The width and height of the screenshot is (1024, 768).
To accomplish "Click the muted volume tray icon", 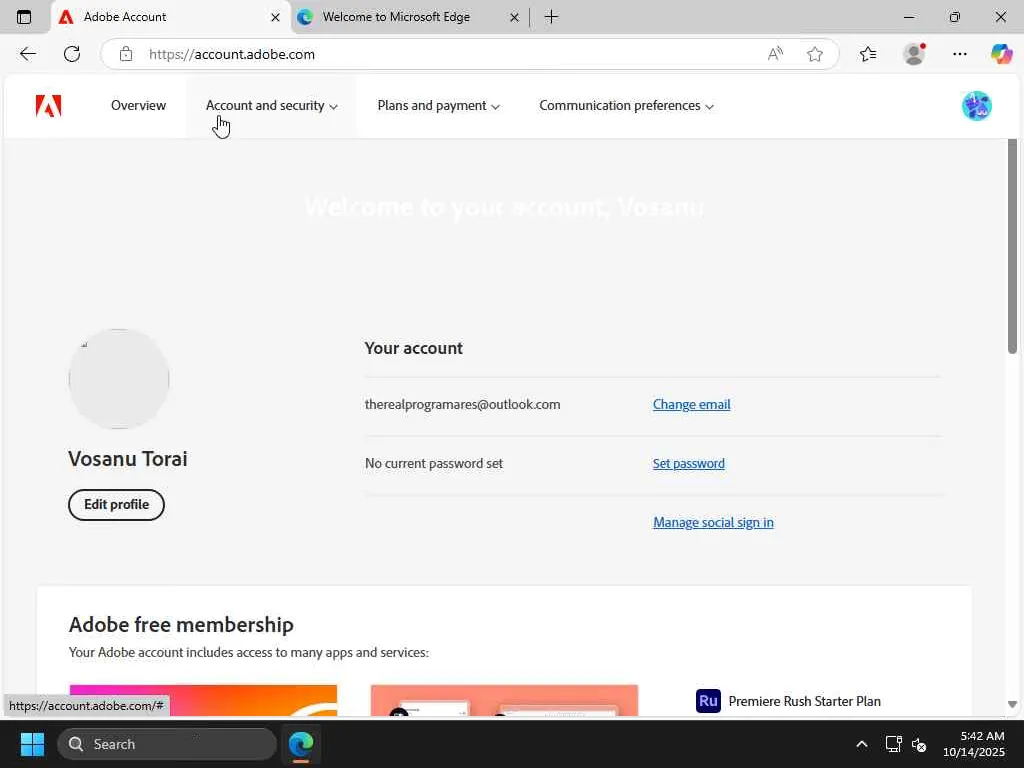I will (920, 744).
